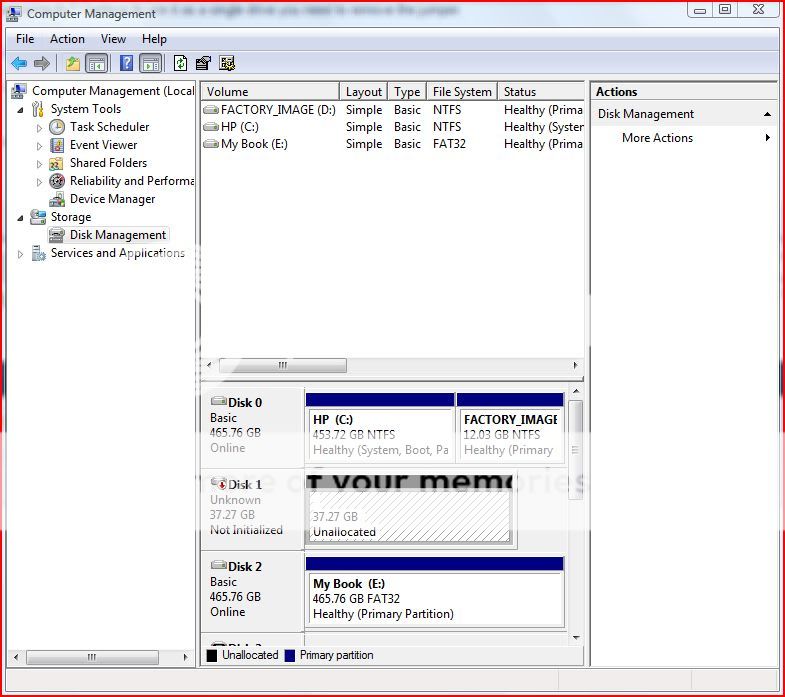
Task: Click the black Unallocated legend swatch
Action: pyautogui.click(x=212, y=655)
